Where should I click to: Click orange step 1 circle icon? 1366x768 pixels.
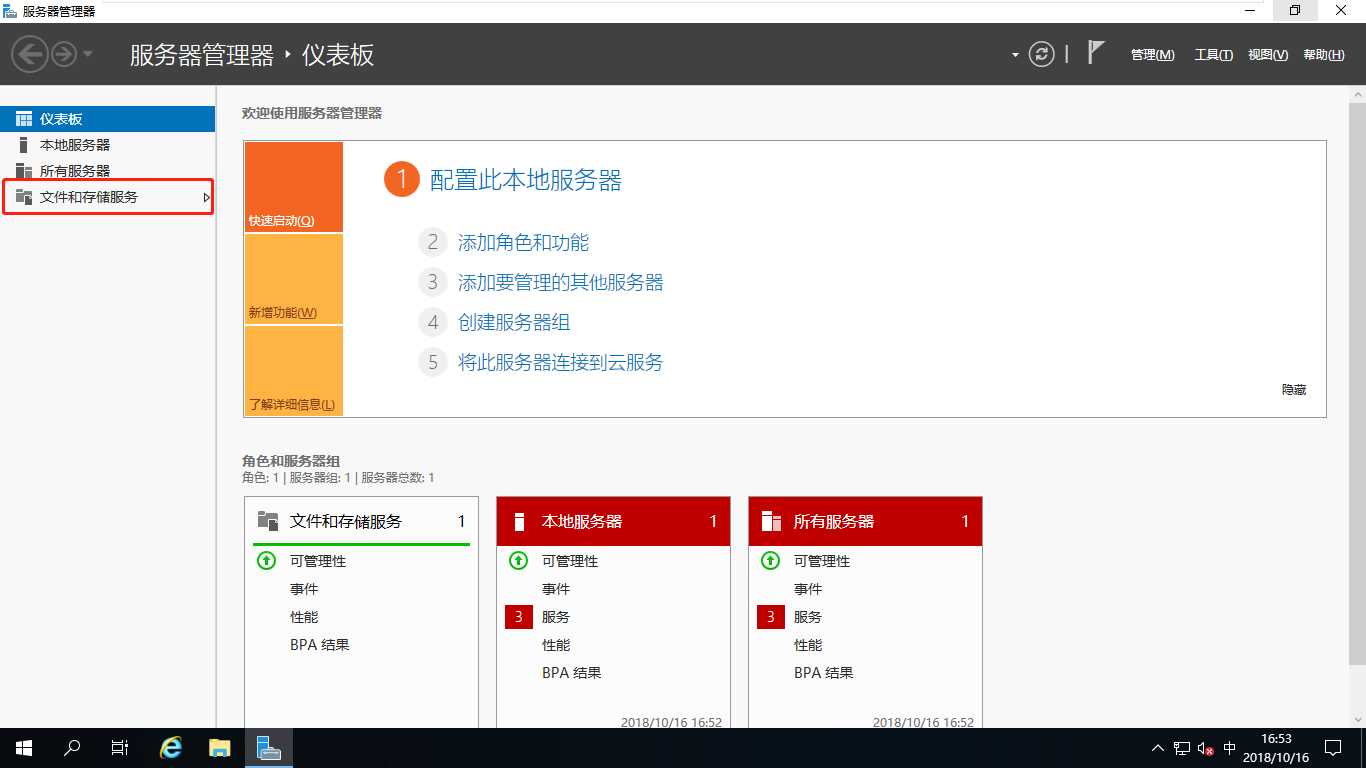click(x=401, y=180)
